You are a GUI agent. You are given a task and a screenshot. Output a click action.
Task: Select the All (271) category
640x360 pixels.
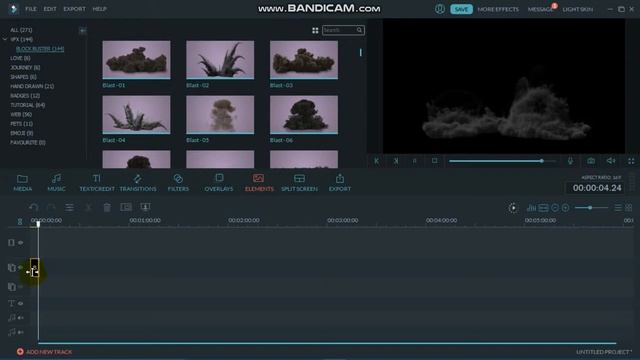pyautogui.click(x=21, y=30)
